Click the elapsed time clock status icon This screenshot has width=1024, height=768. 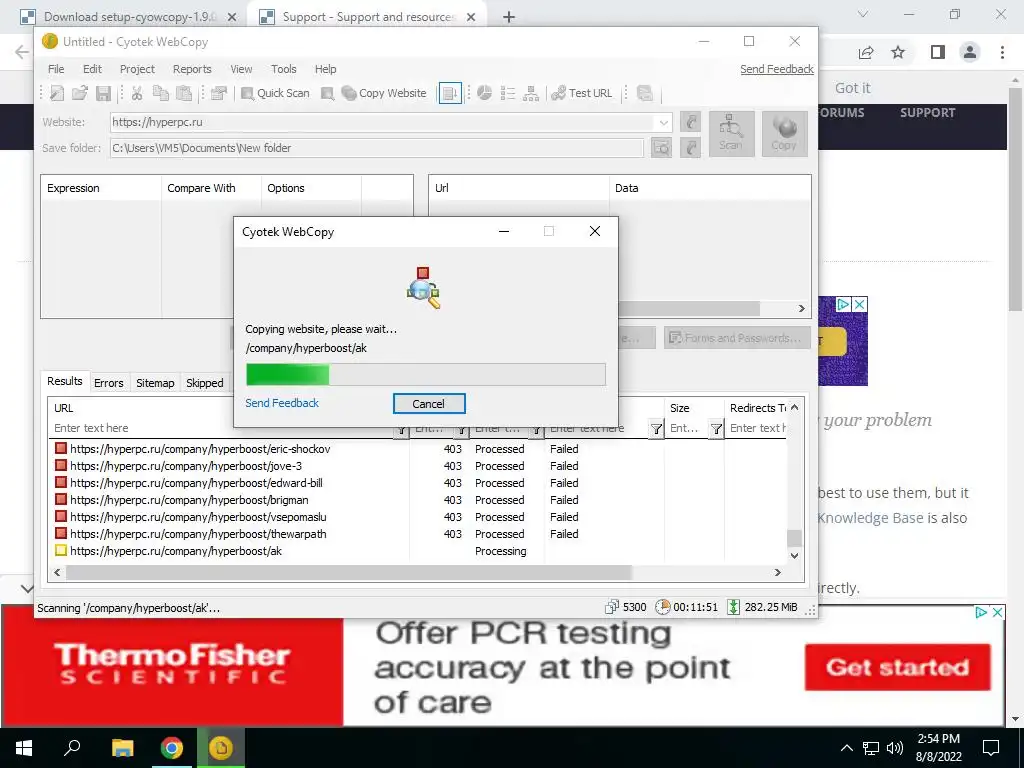pos(662,607)
